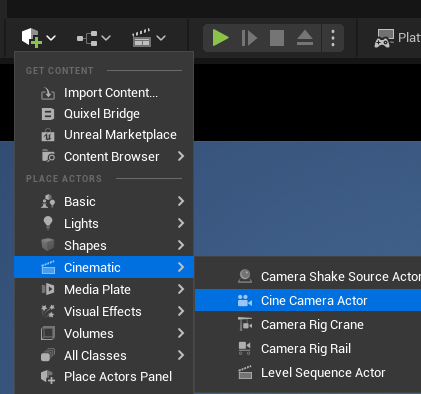This screenshot has height=394, width=421.
Task: Click the Import Content icon
Action: point(48,93)
